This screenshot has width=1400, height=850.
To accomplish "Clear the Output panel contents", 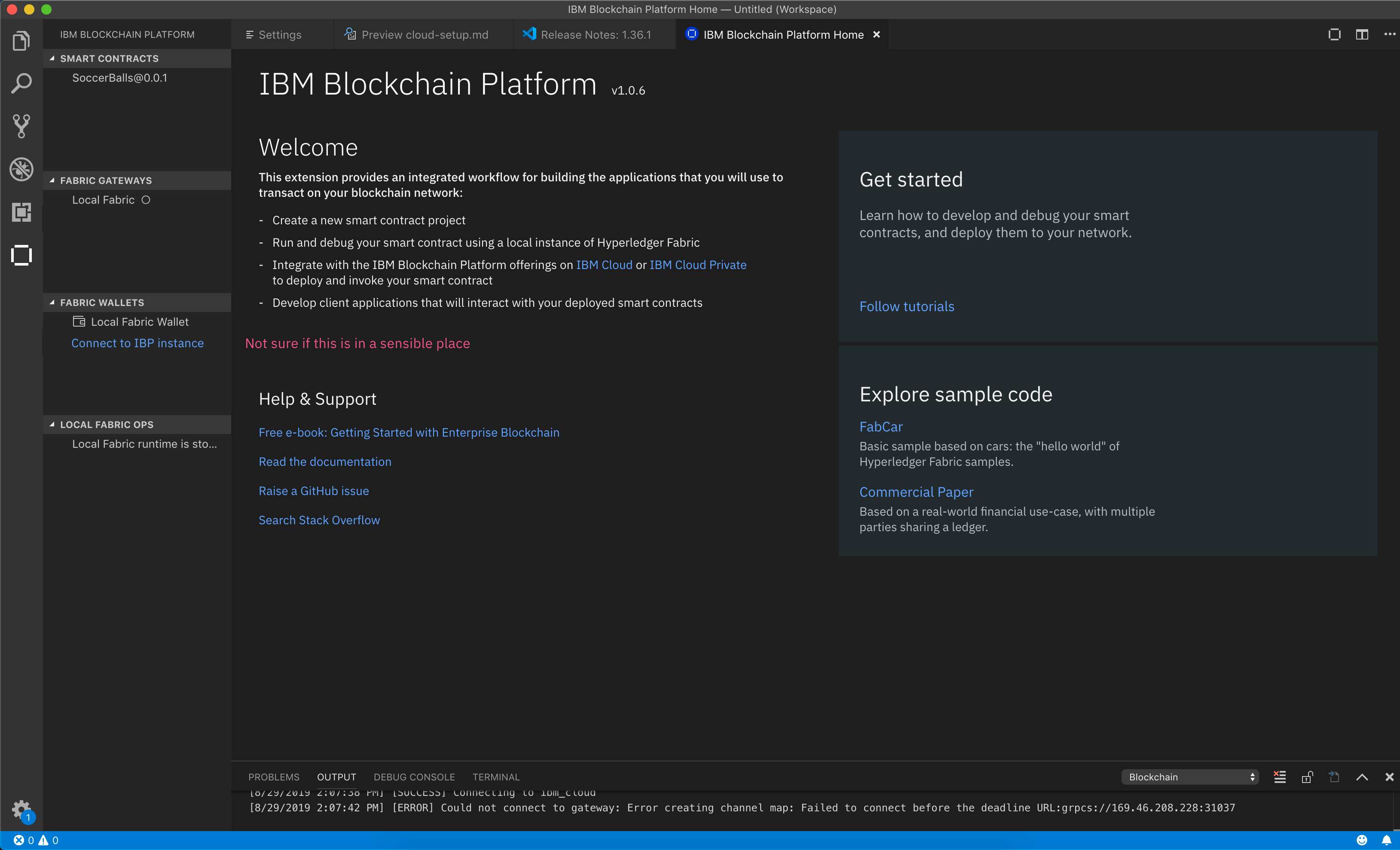I will [1280, 777].
